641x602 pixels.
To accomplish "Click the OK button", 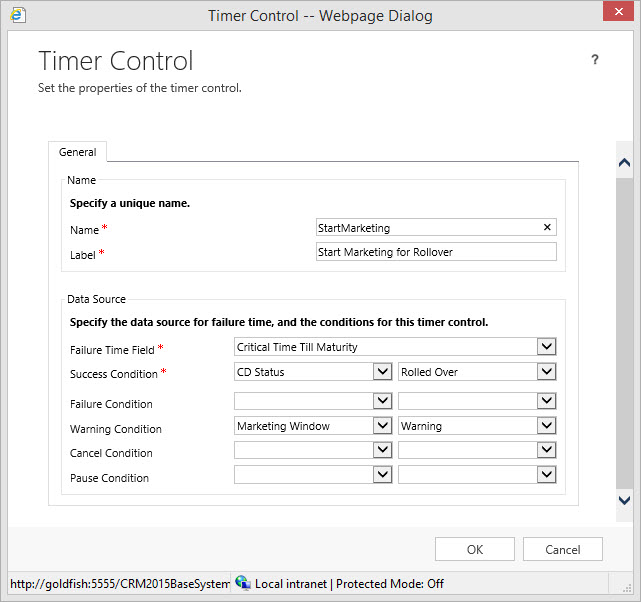I will [x=475, y=549].
